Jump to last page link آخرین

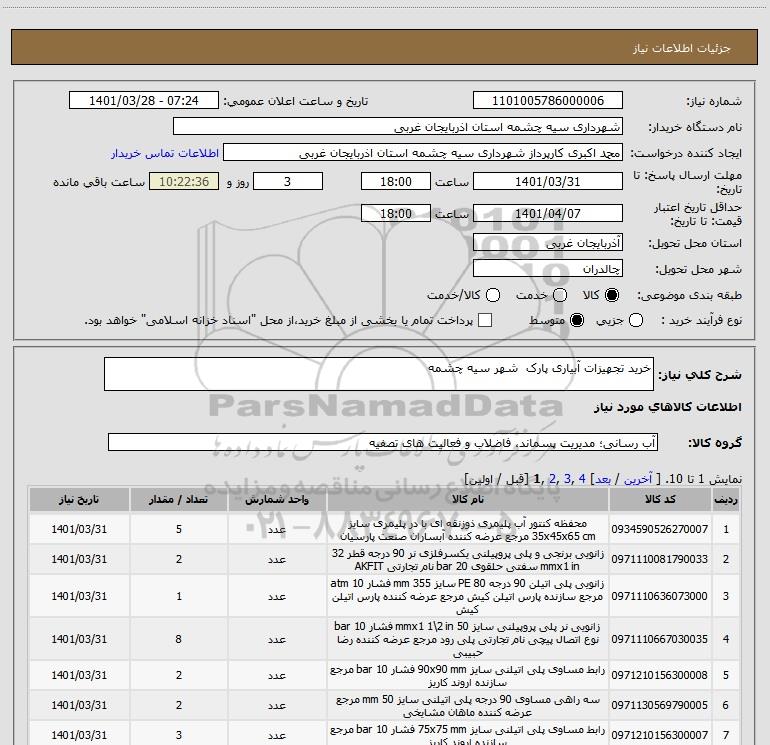pyautogui.click(x=638, y=479)
